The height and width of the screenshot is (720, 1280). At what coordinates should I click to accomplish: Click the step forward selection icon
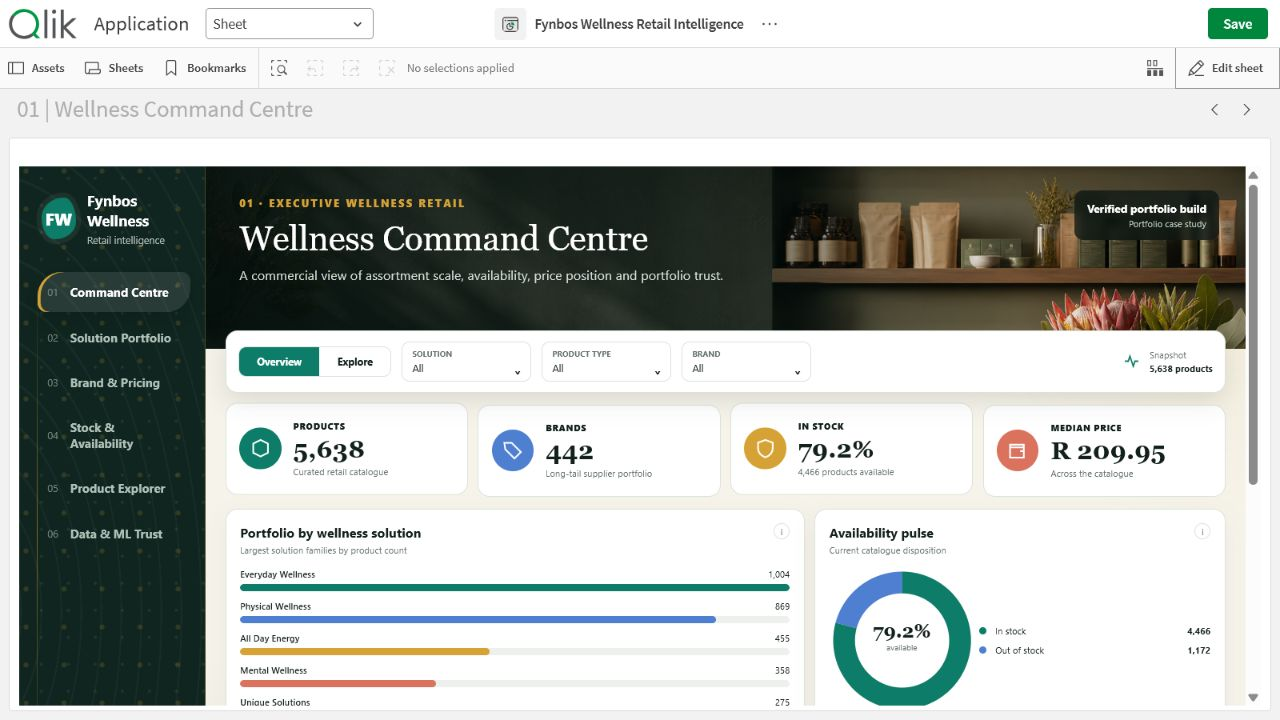tap(351, 68)
